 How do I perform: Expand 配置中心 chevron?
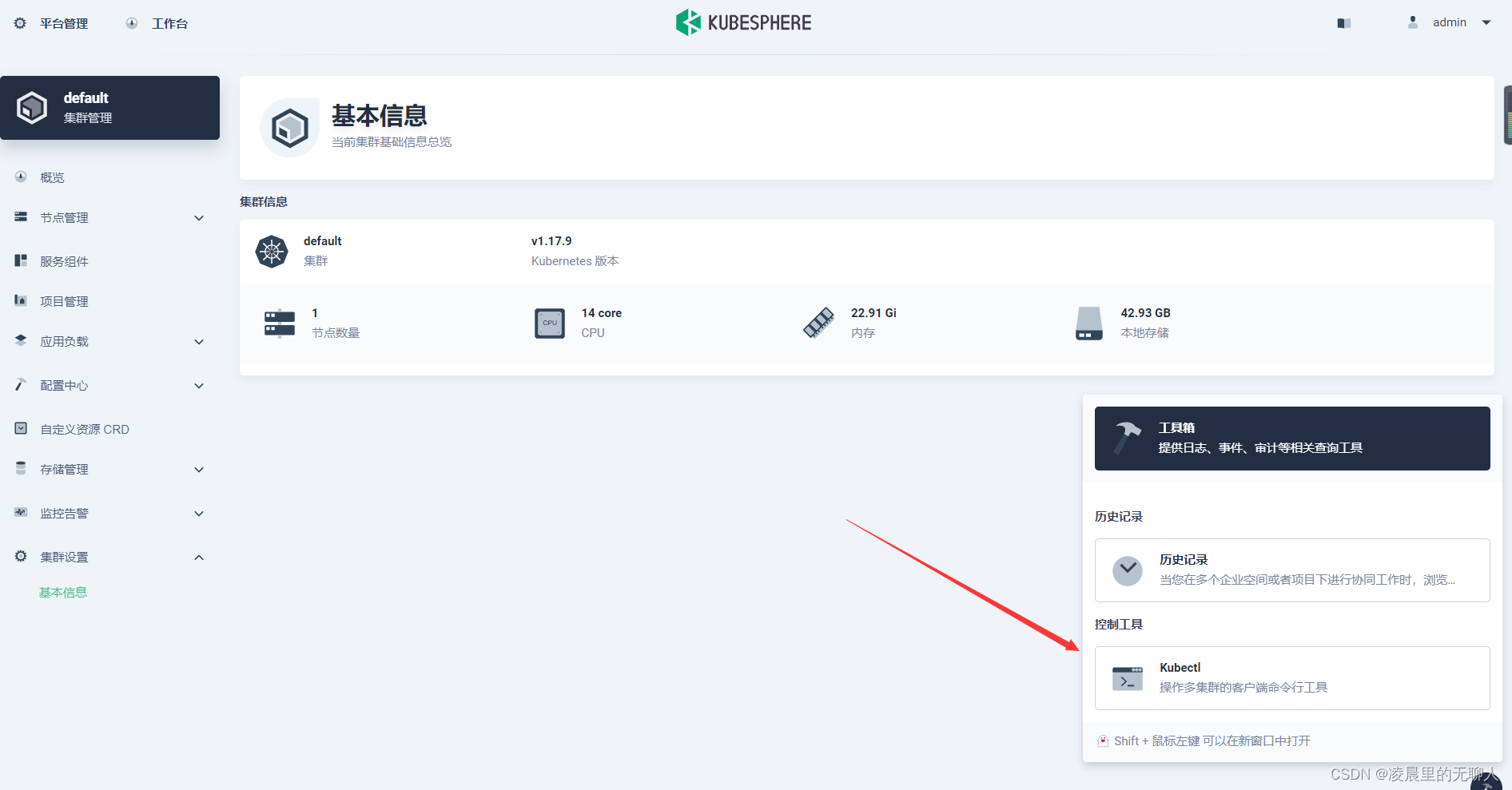coord(199,386)
